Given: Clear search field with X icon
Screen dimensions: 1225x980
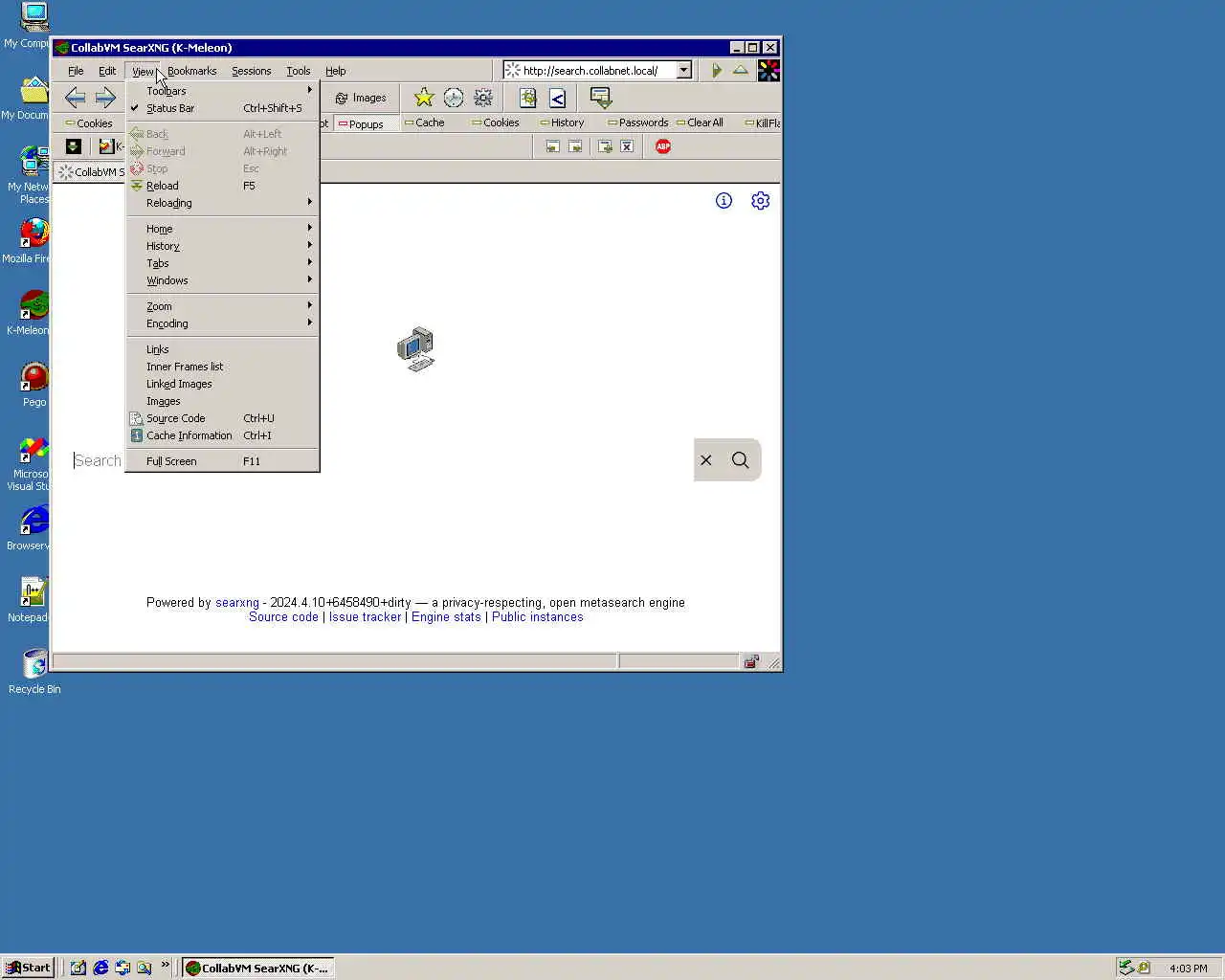Looking at the screenshot, I should coord(706,459).
